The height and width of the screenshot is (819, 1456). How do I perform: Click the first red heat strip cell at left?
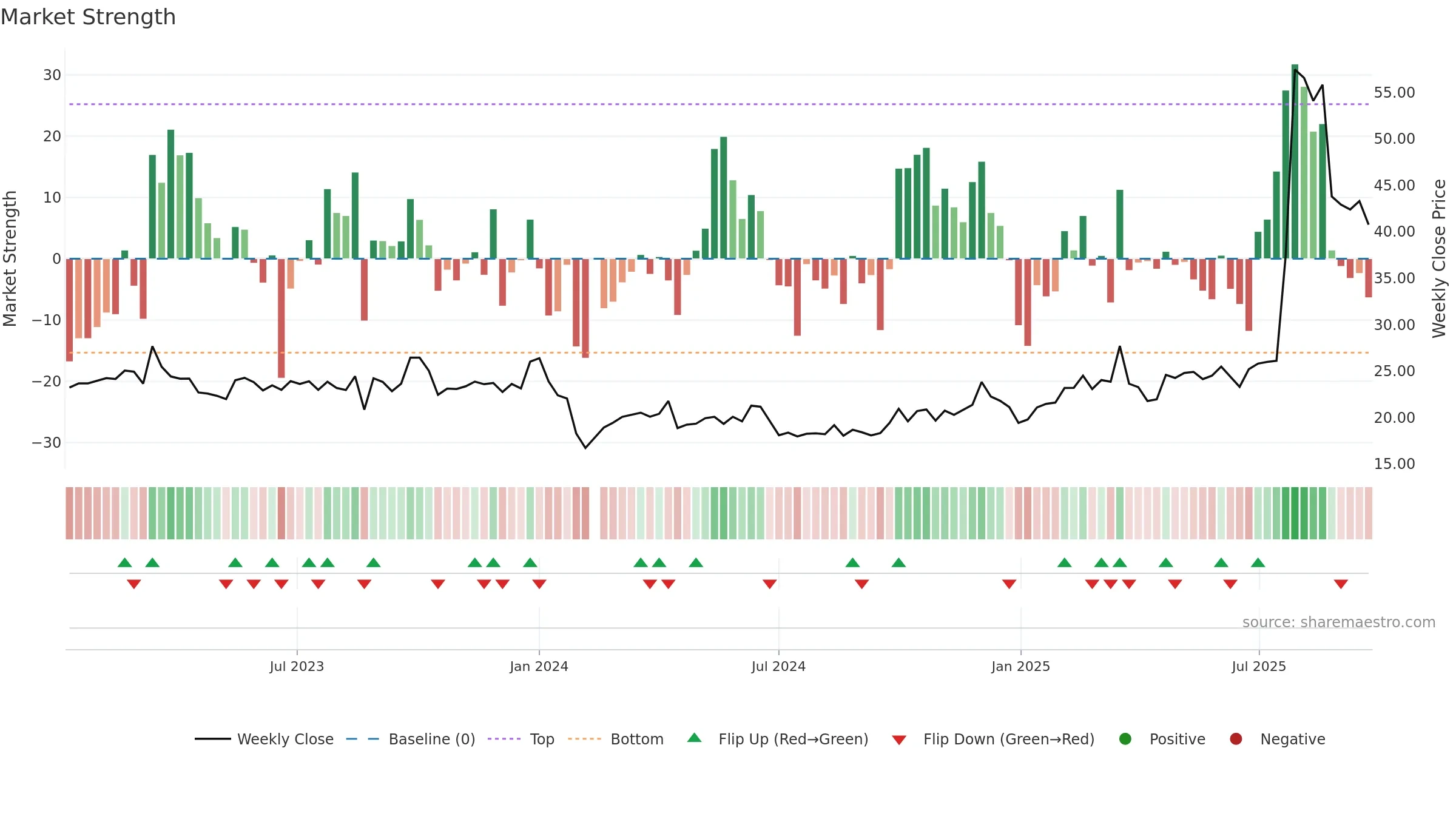click(x=69, y=513)
